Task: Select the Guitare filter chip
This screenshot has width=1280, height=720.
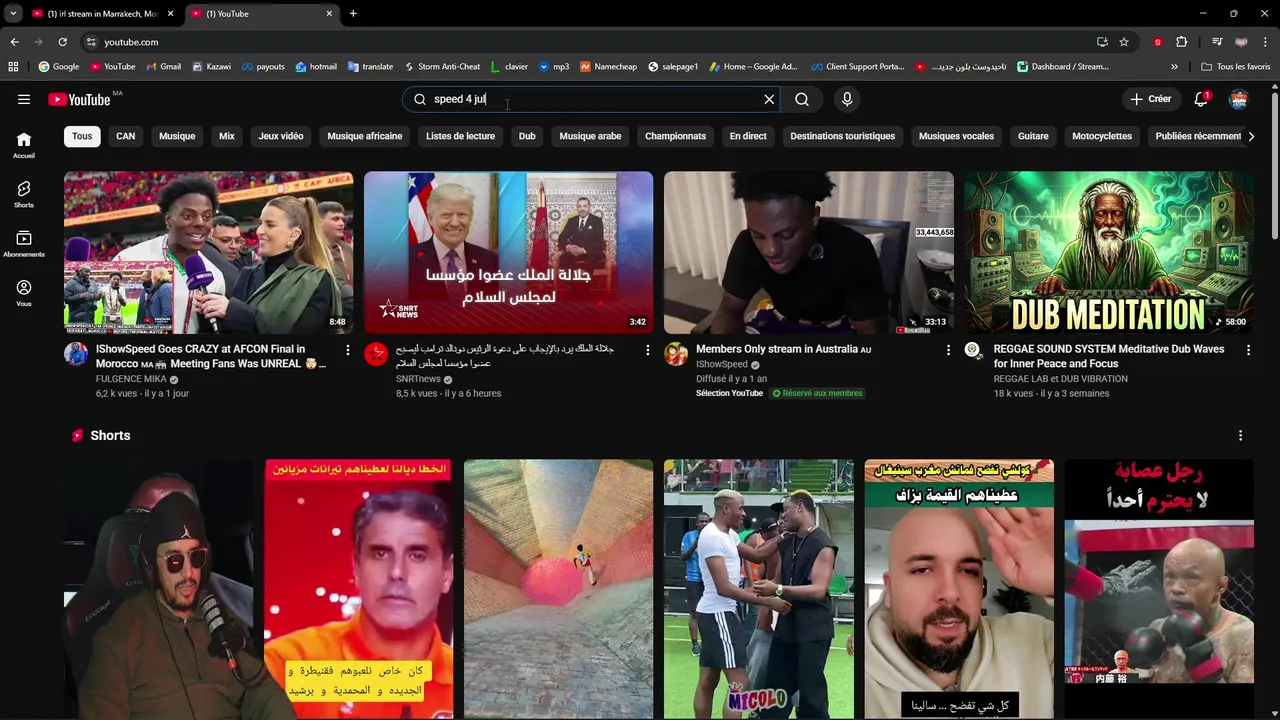Action: pos(1033,136)
